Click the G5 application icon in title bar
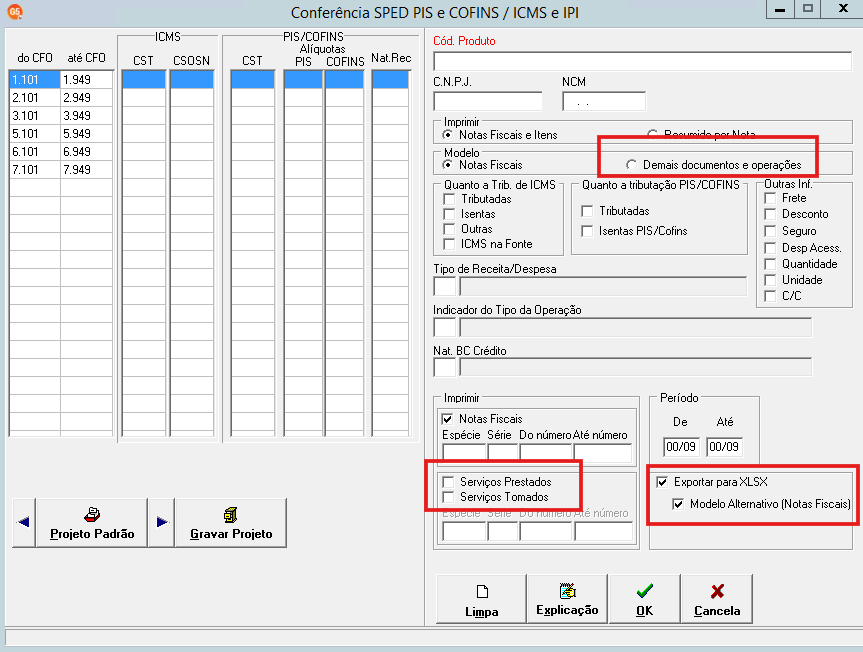 (x=15, y=12)
